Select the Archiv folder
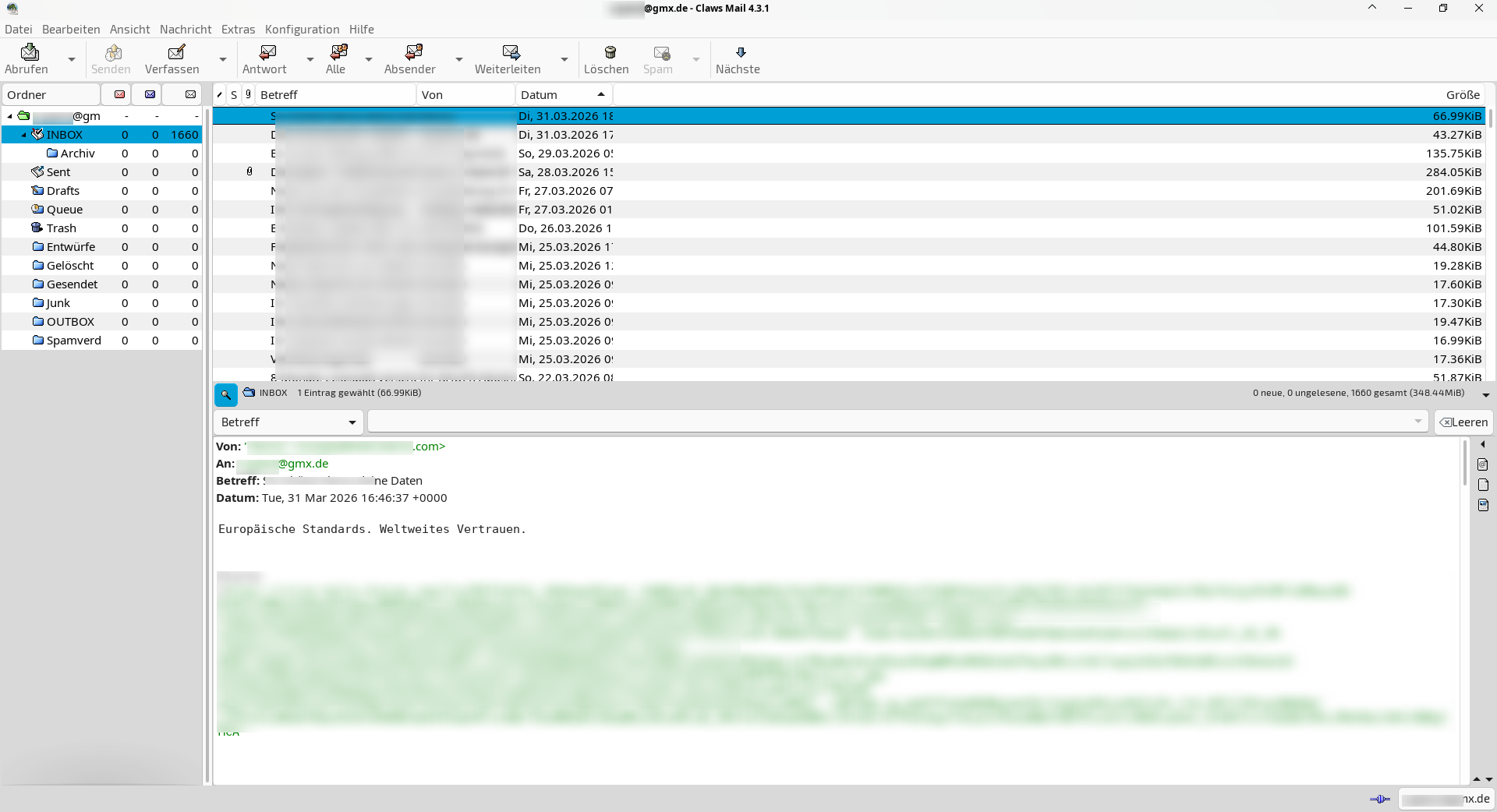Screen dimensions: 1497x812 (77, 154)
